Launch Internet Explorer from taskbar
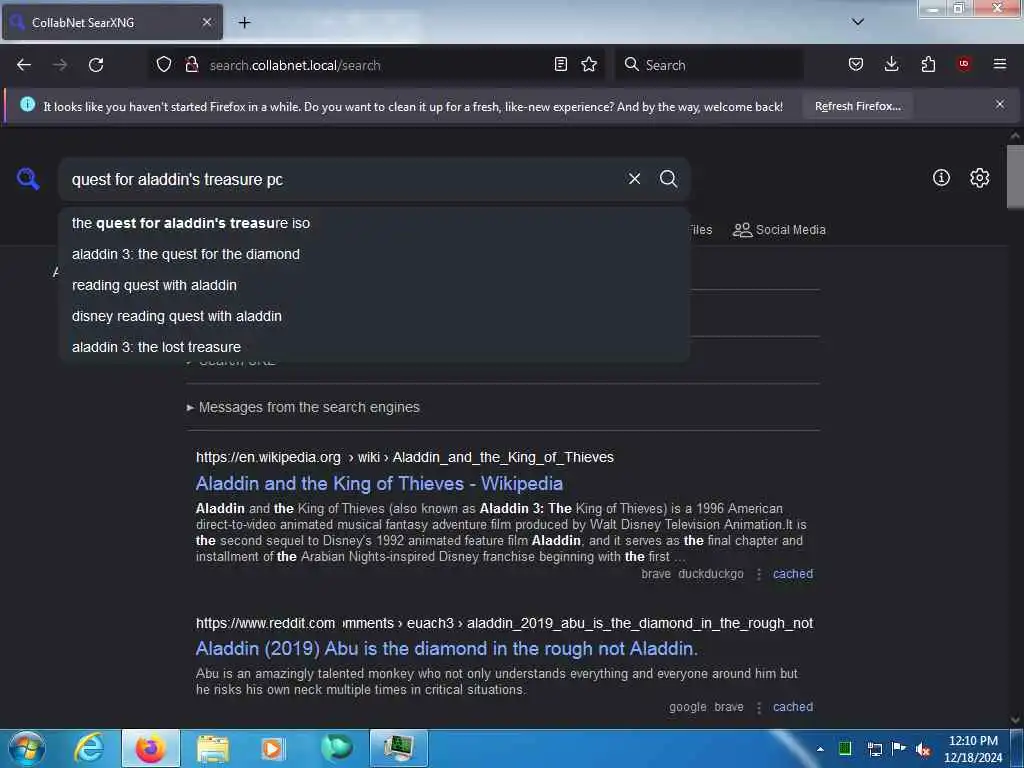 [89, 748]
